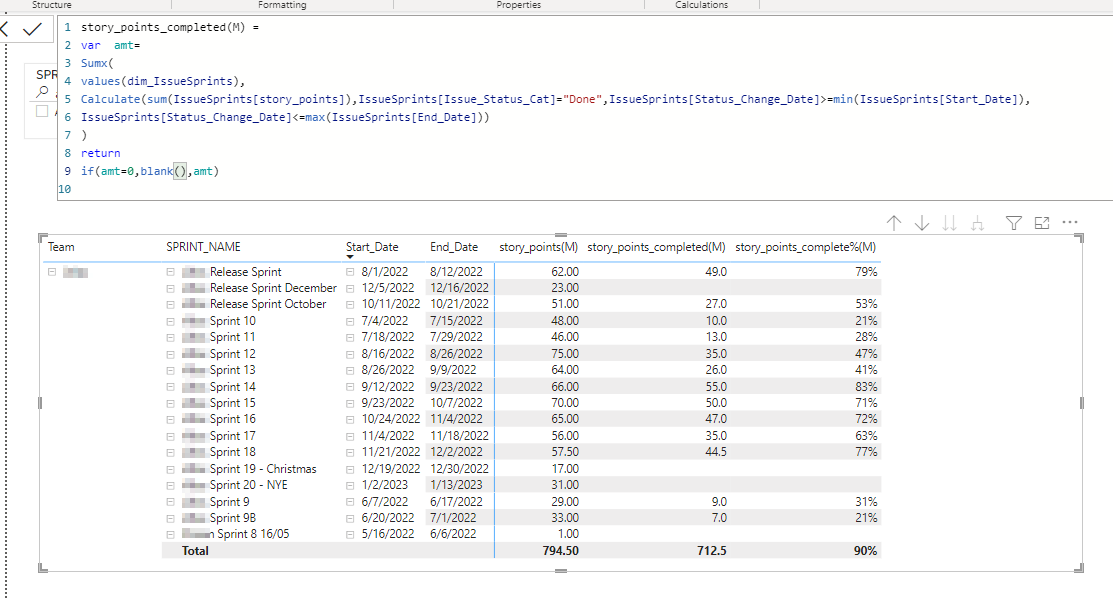Open the Structure ribbon group
The width and height of the screenshot is (1113, 599).
52,4
